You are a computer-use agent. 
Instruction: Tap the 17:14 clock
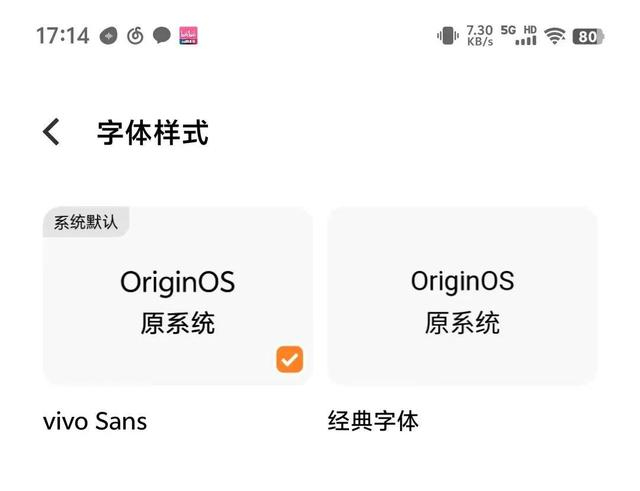63,36
